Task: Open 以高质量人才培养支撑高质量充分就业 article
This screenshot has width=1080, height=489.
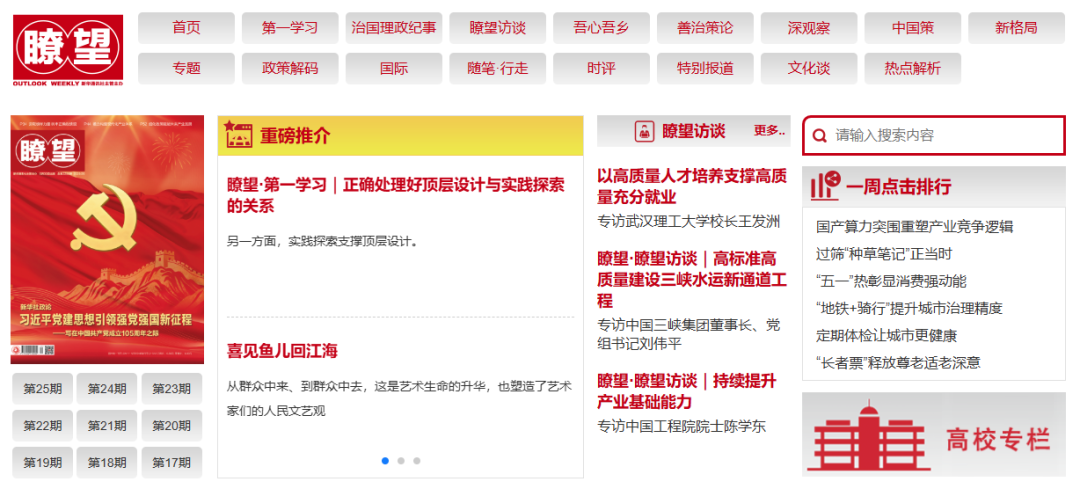Action: (692, 187)
